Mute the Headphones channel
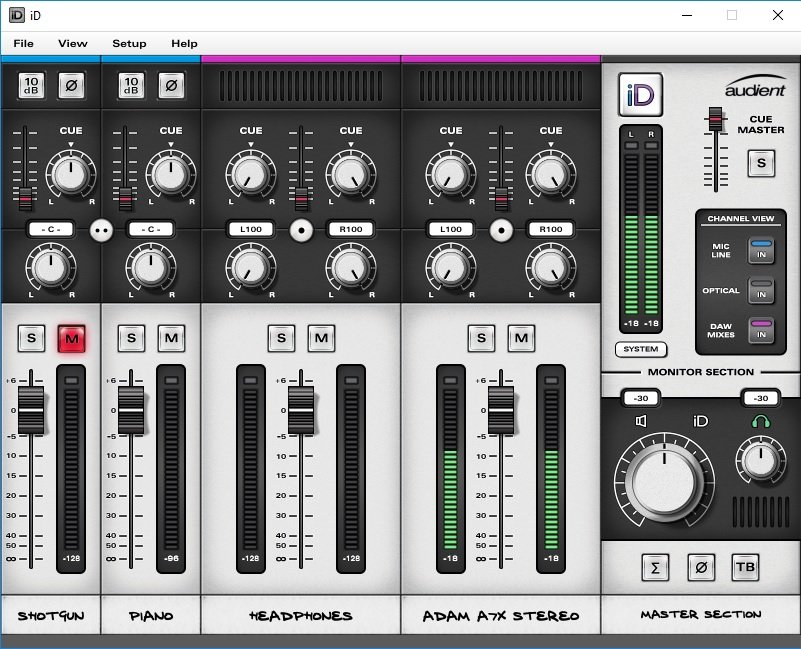This screenshot has height=649, width=801. [321, 338]
